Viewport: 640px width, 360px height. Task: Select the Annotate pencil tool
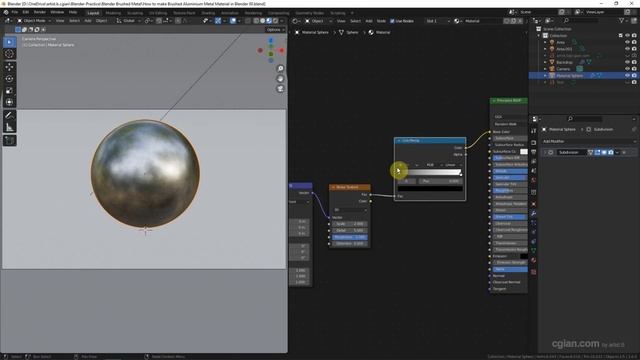pyautogui.click(x=9, y=116)
